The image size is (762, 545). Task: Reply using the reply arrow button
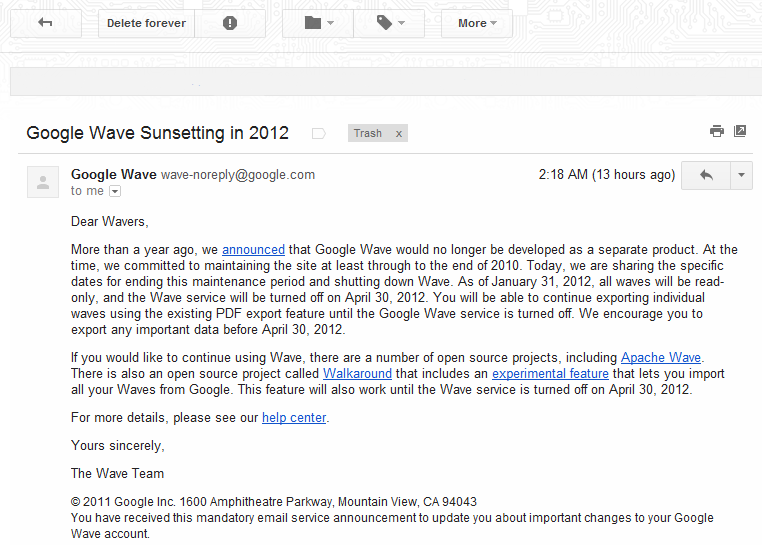click(706, 175)
